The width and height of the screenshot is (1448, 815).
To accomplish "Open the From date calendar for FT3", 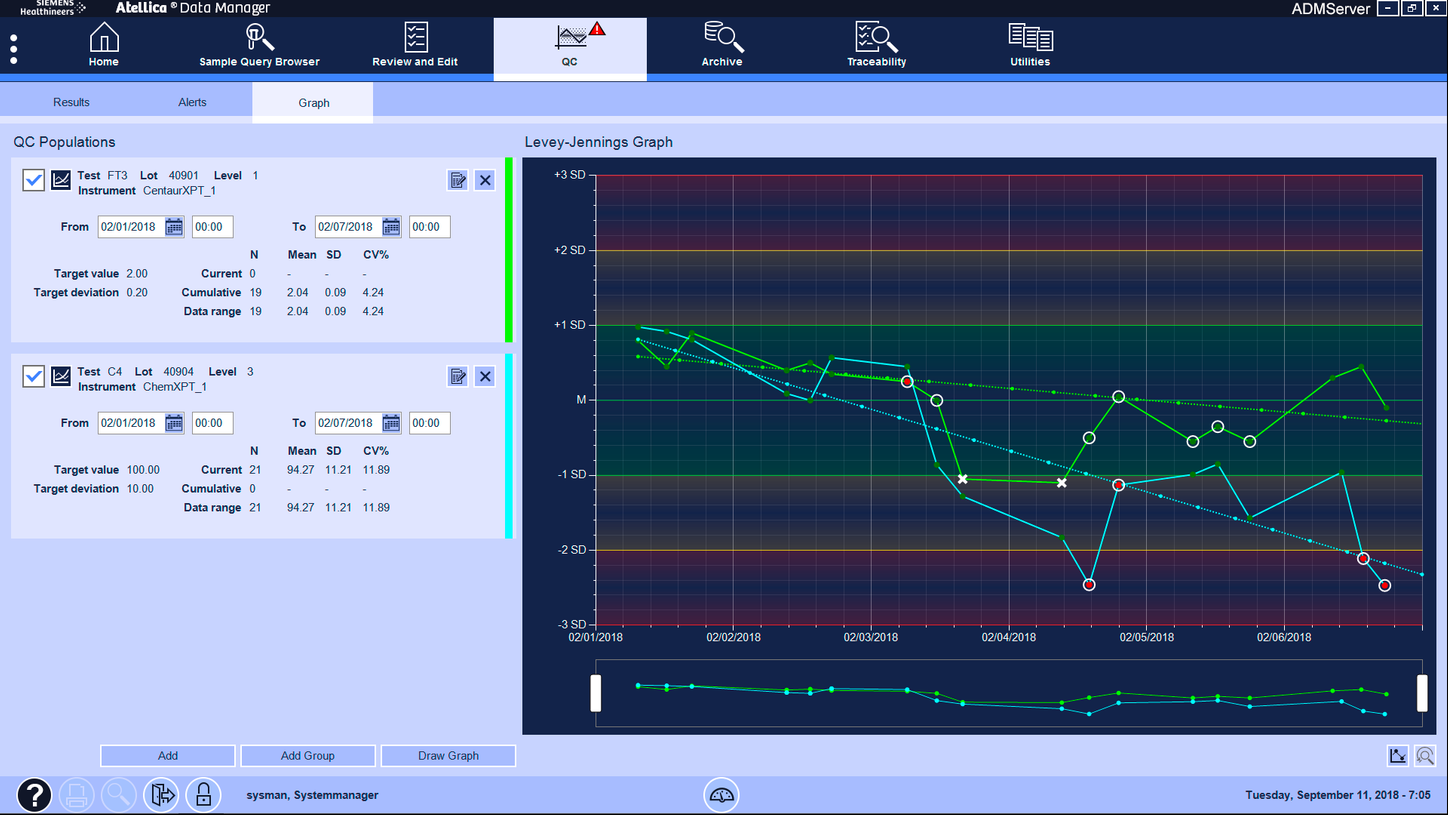I will click(174, 226).
